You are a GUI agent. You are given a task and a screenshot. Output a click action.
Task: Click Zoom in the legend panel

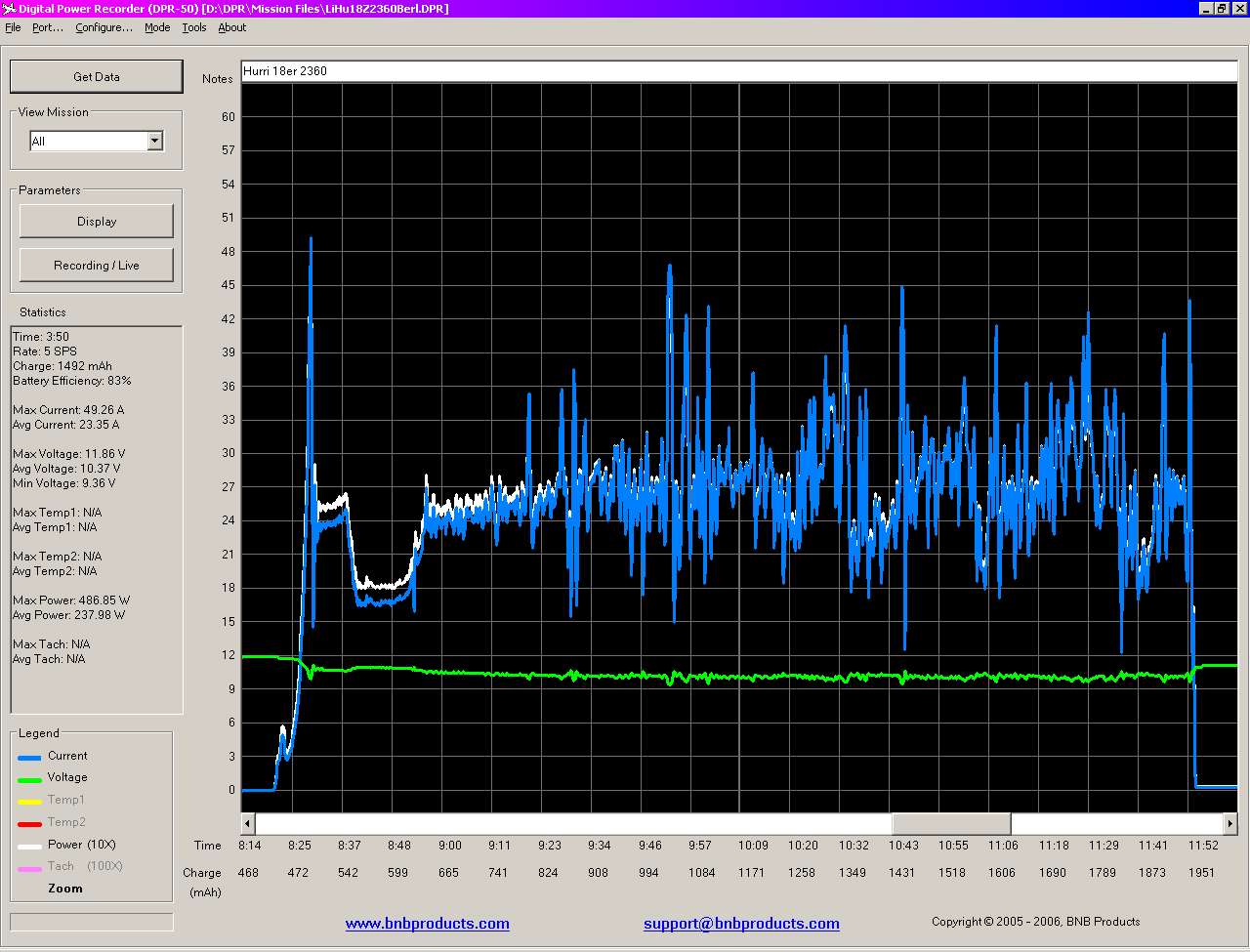pos(65,889)
